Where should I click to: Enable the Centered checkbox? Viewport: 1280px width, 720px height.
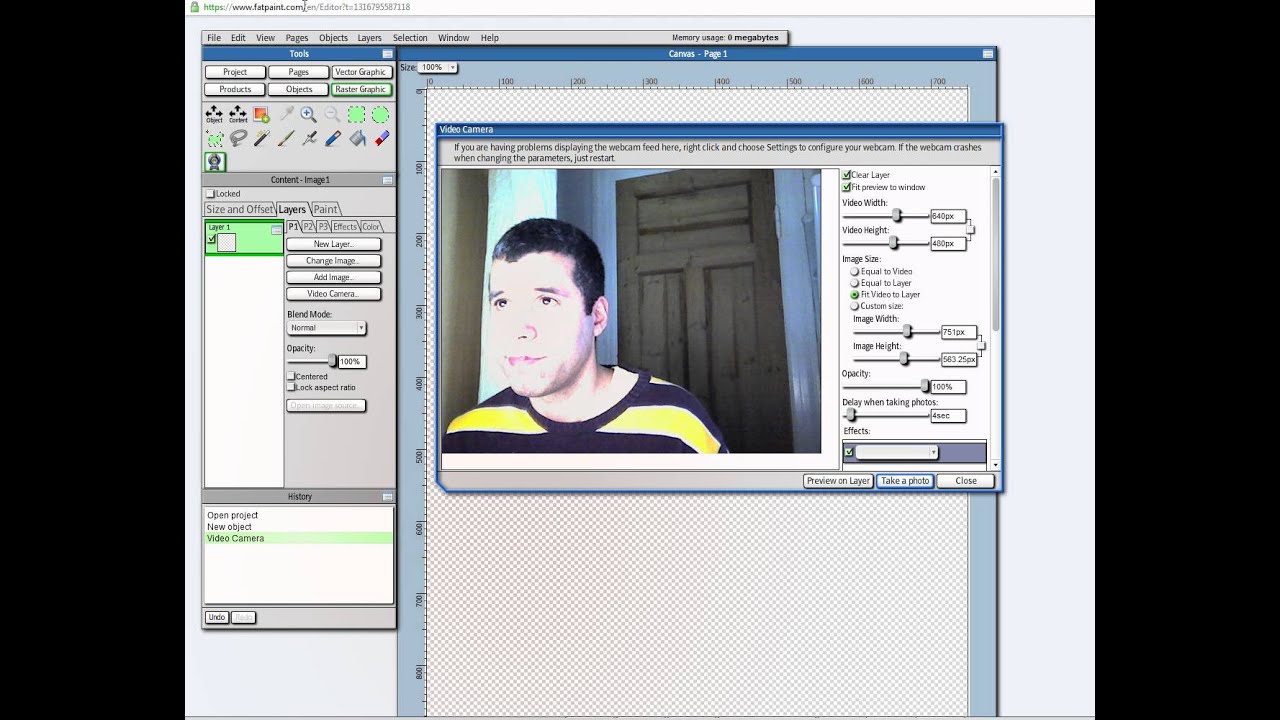(291, 377)
